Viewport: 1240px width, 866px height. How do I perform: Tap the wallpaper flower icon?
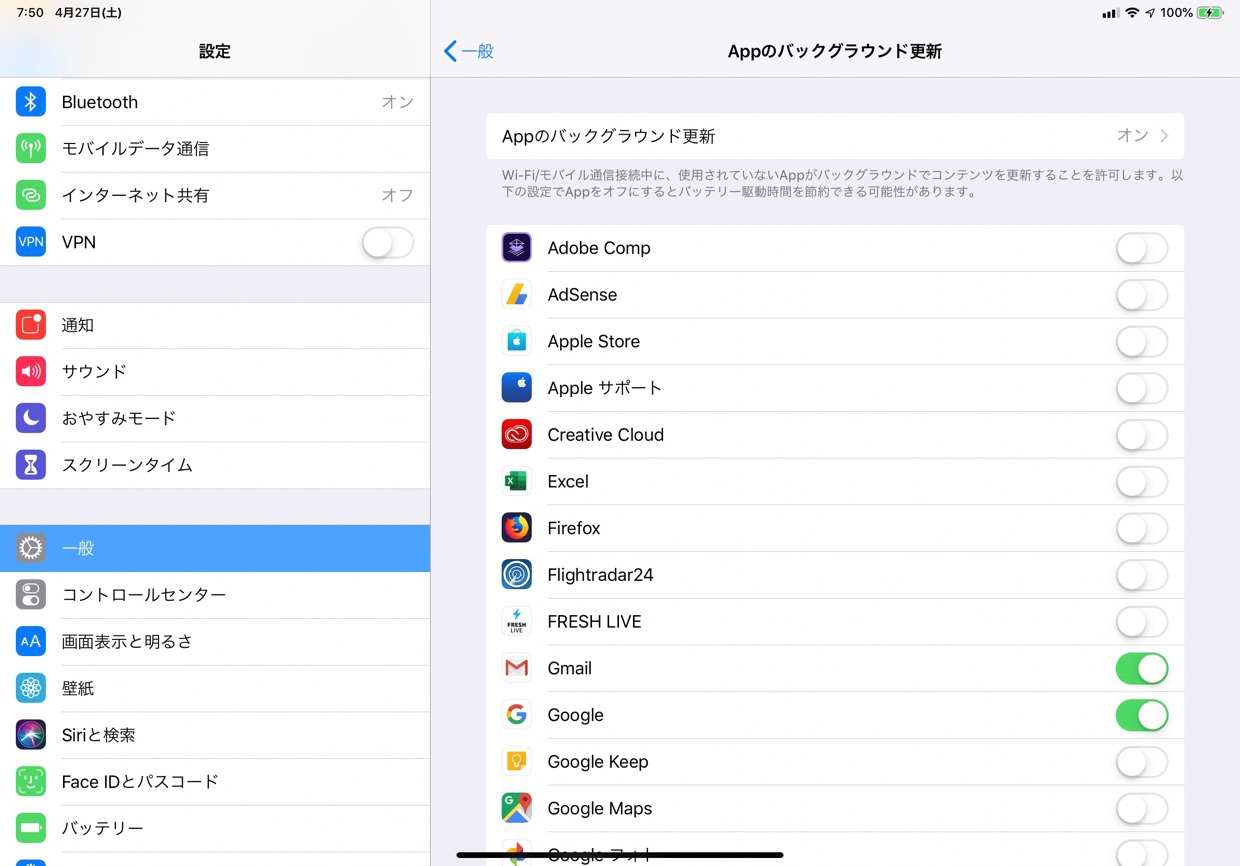click(31, 688)
